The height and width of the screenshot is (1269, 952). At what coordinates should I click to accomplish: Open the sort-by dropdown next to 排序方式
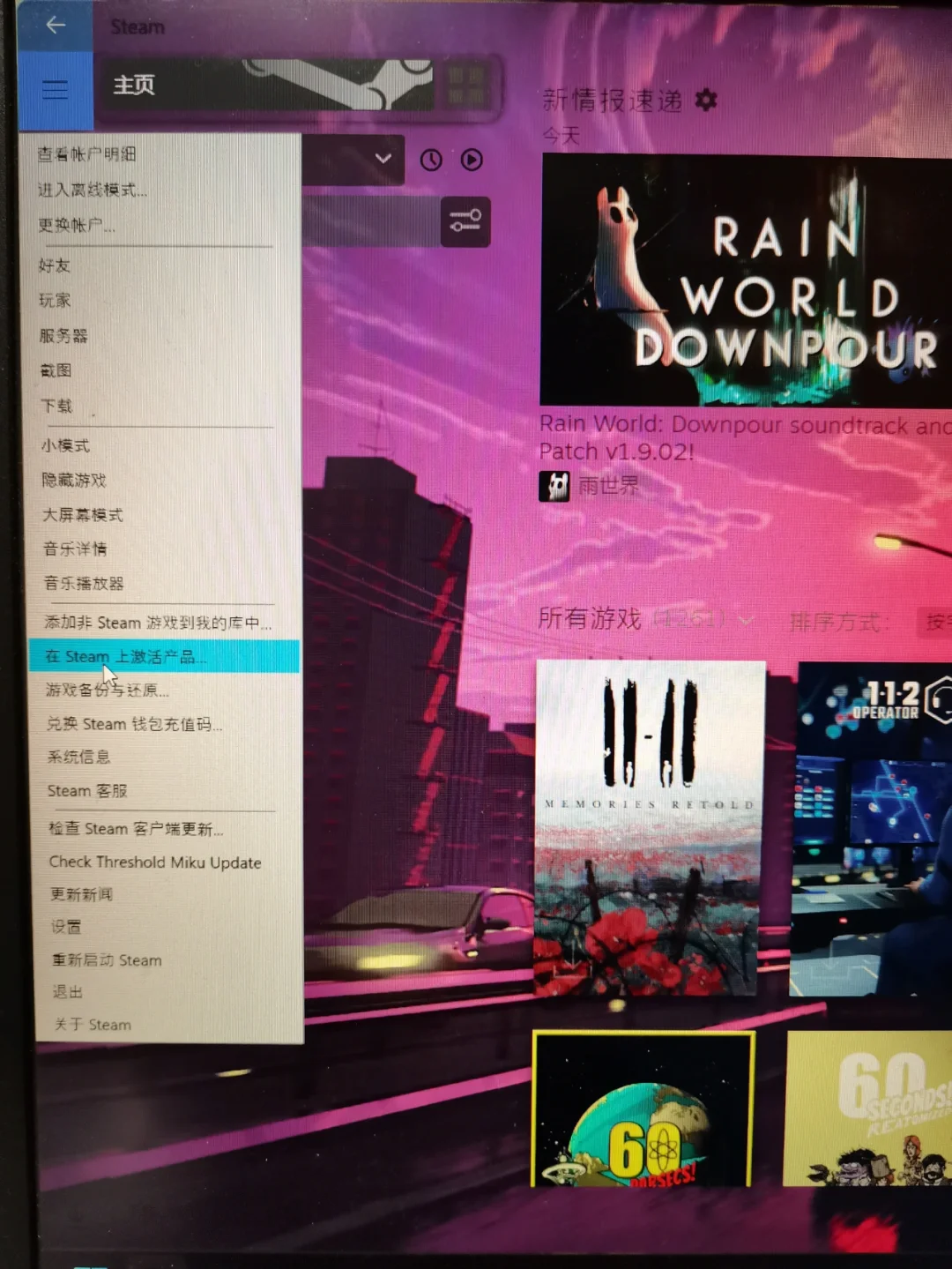[x=934, y=623]
